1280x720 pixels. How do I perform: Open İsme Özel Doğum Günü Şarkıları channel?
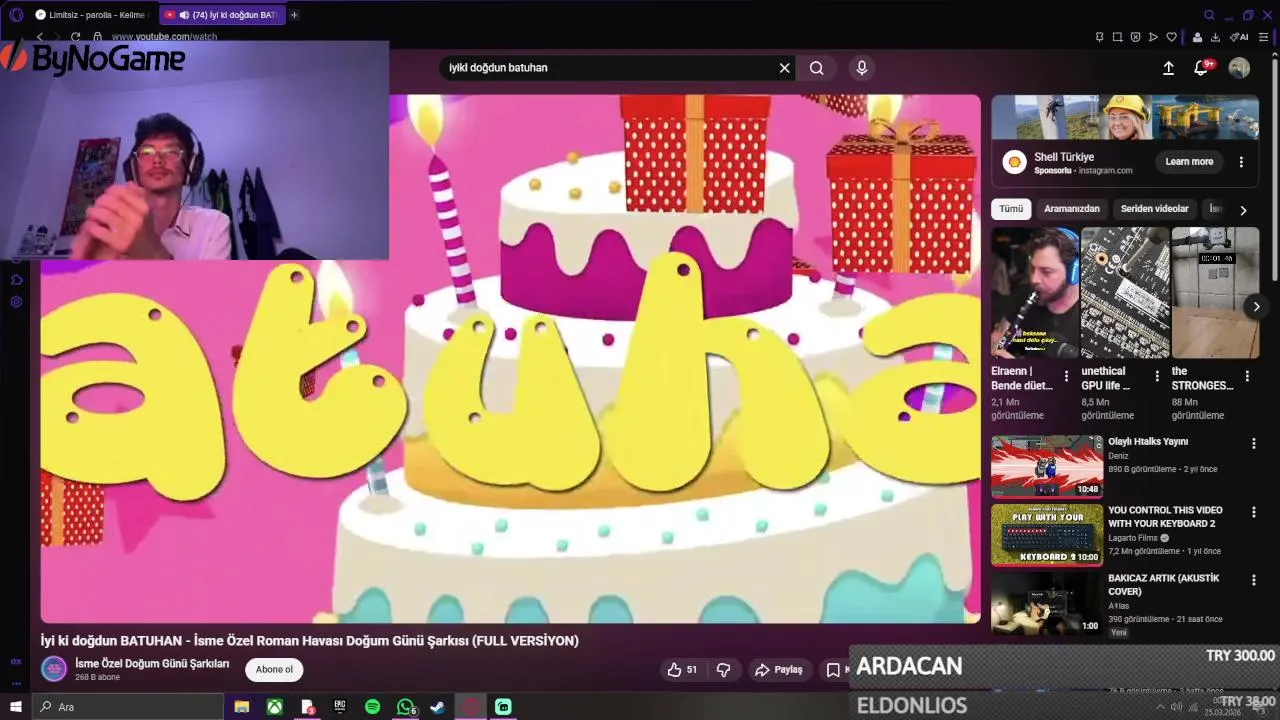pyautogui.click(x=152, y=664)
